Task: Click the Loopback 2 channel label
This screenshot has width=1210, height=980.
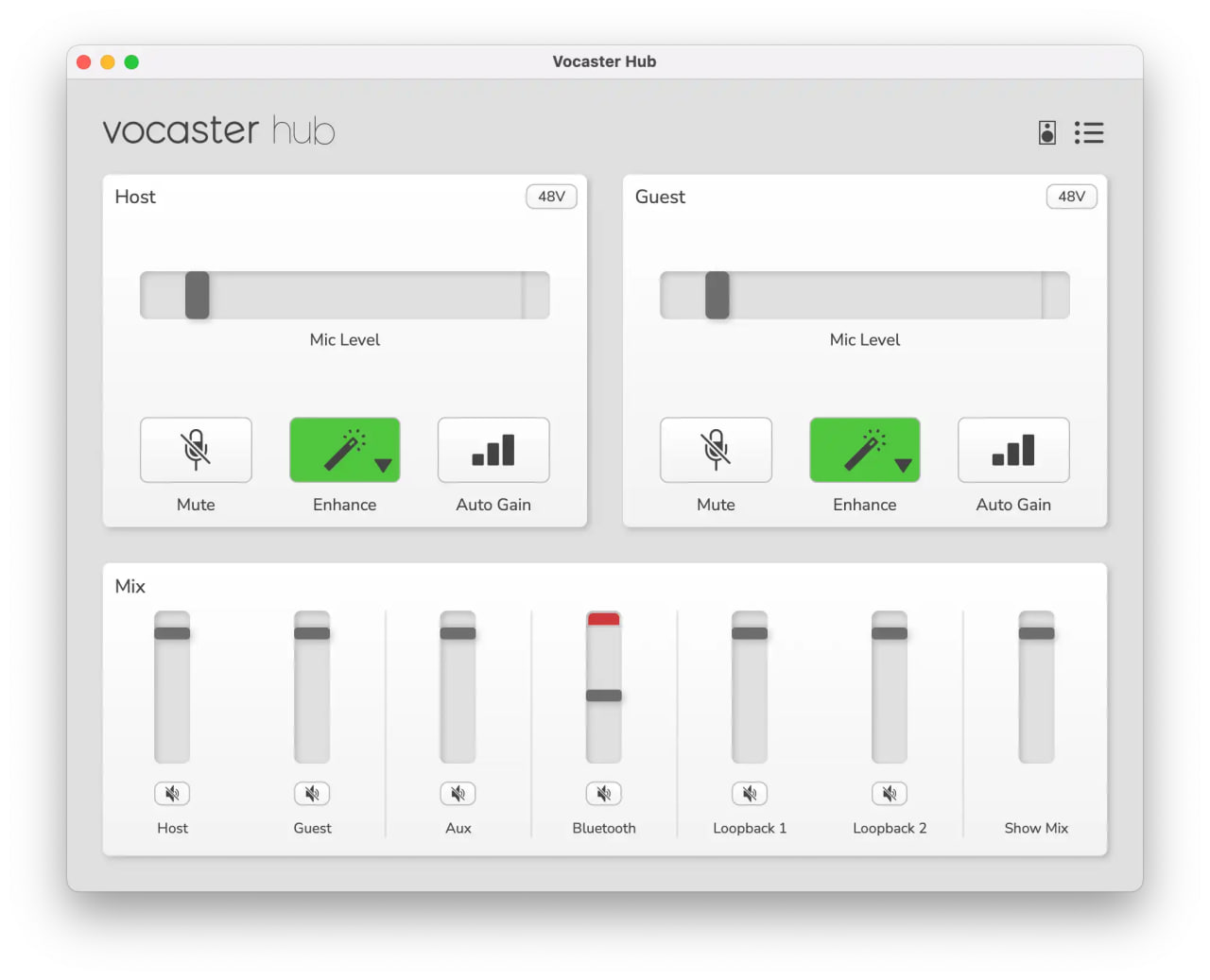Action: point(890,828)
